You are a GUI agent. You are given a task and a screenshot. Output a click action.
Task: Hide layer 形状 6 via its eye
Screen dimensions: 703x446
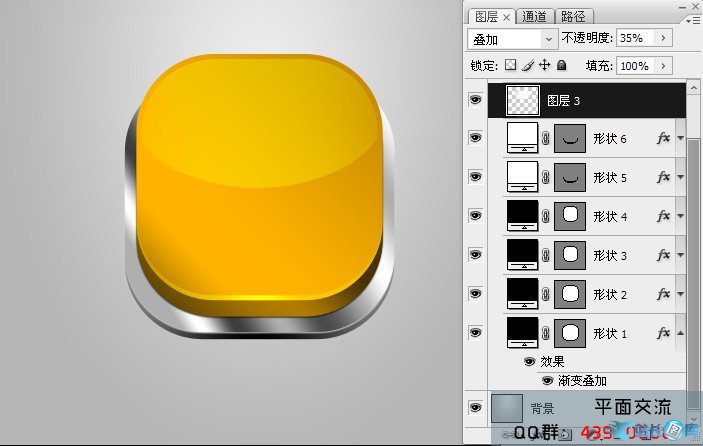point(475,137)
